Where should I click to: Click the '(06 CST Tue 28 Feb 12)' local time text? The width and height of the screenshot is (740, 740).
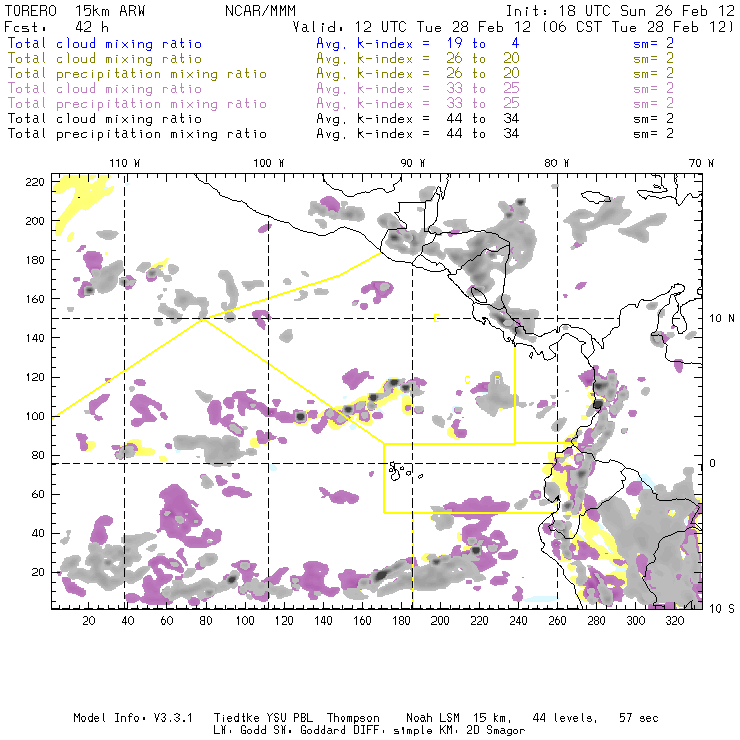pos(638,27)
